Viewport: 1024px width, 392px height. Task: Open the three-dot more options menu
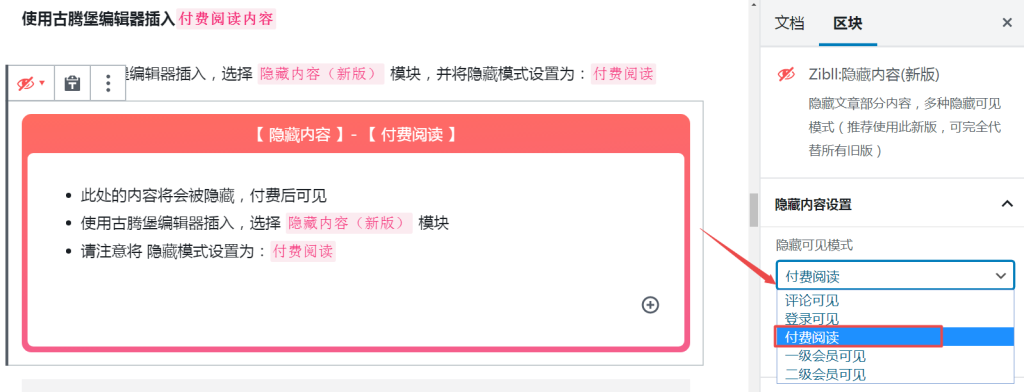point(108,83)
